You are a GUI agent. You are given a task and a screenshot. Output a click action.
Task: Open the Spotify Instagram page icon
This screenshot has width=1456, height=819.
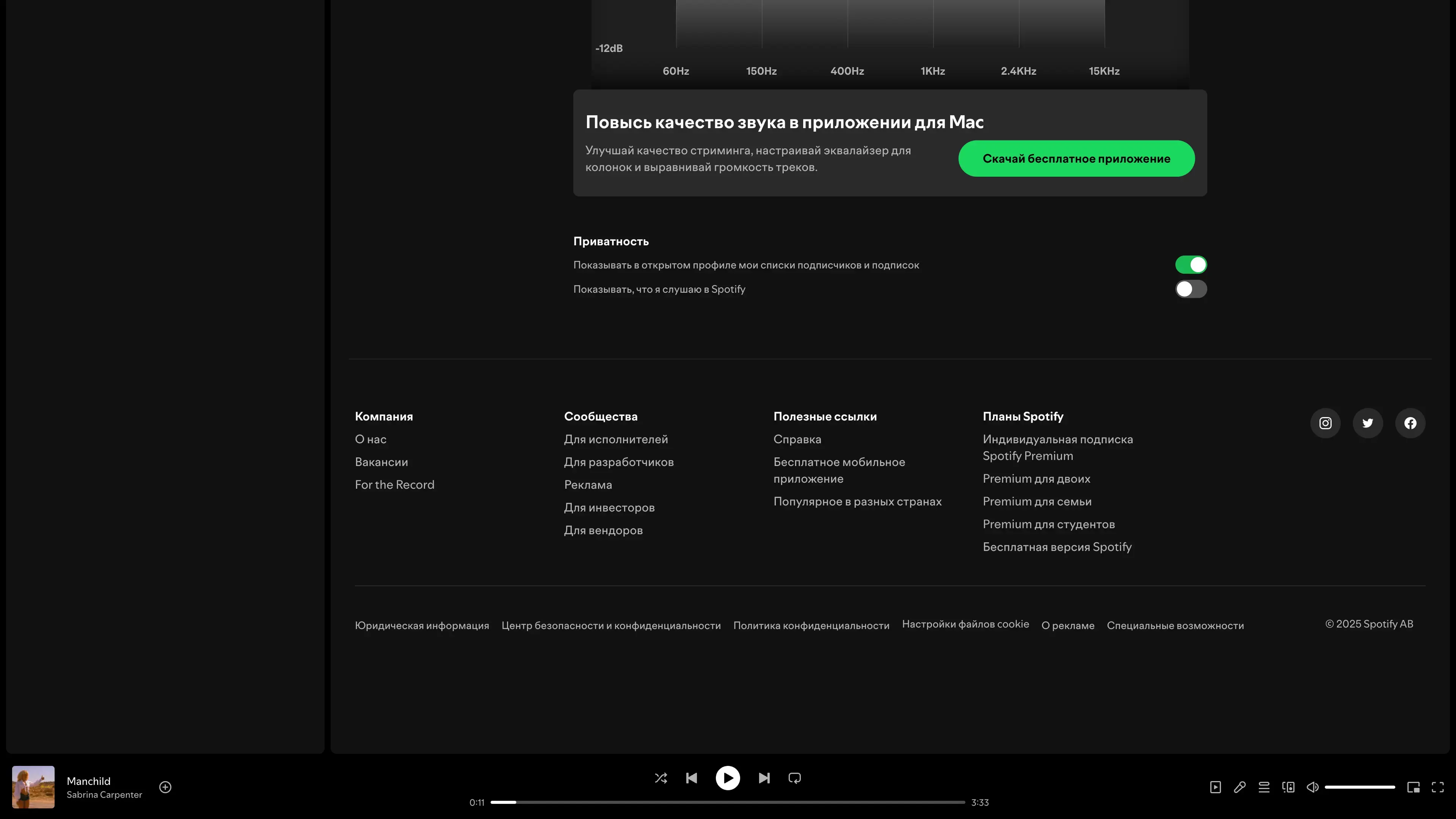[x=1325, y=423]
